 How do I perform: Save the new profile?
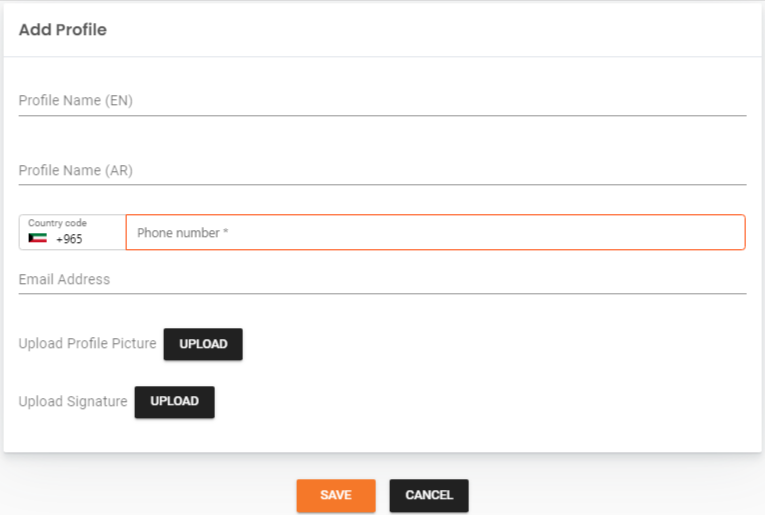coord(335,495)
